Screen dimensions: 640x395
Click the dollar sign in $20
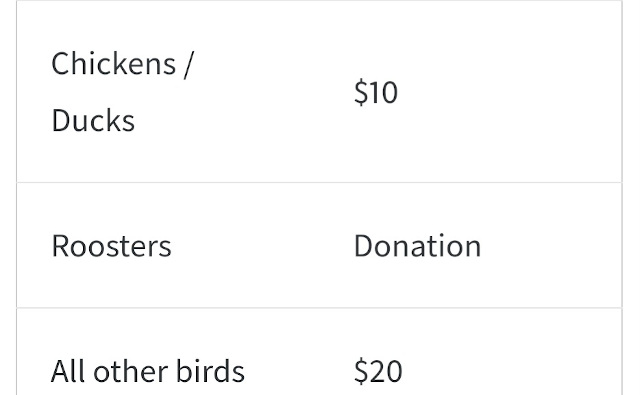tap(361, 371)
